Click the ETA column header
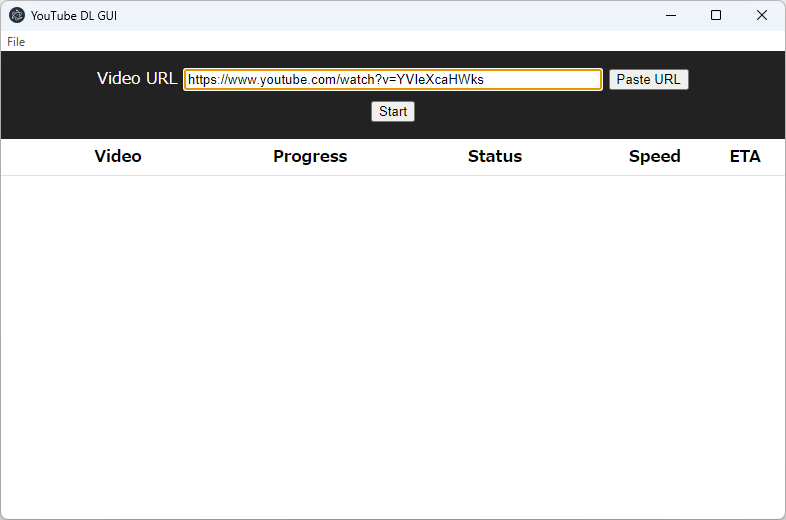Image resolution: width=786 pixels, height=520 pixels. 745,156
